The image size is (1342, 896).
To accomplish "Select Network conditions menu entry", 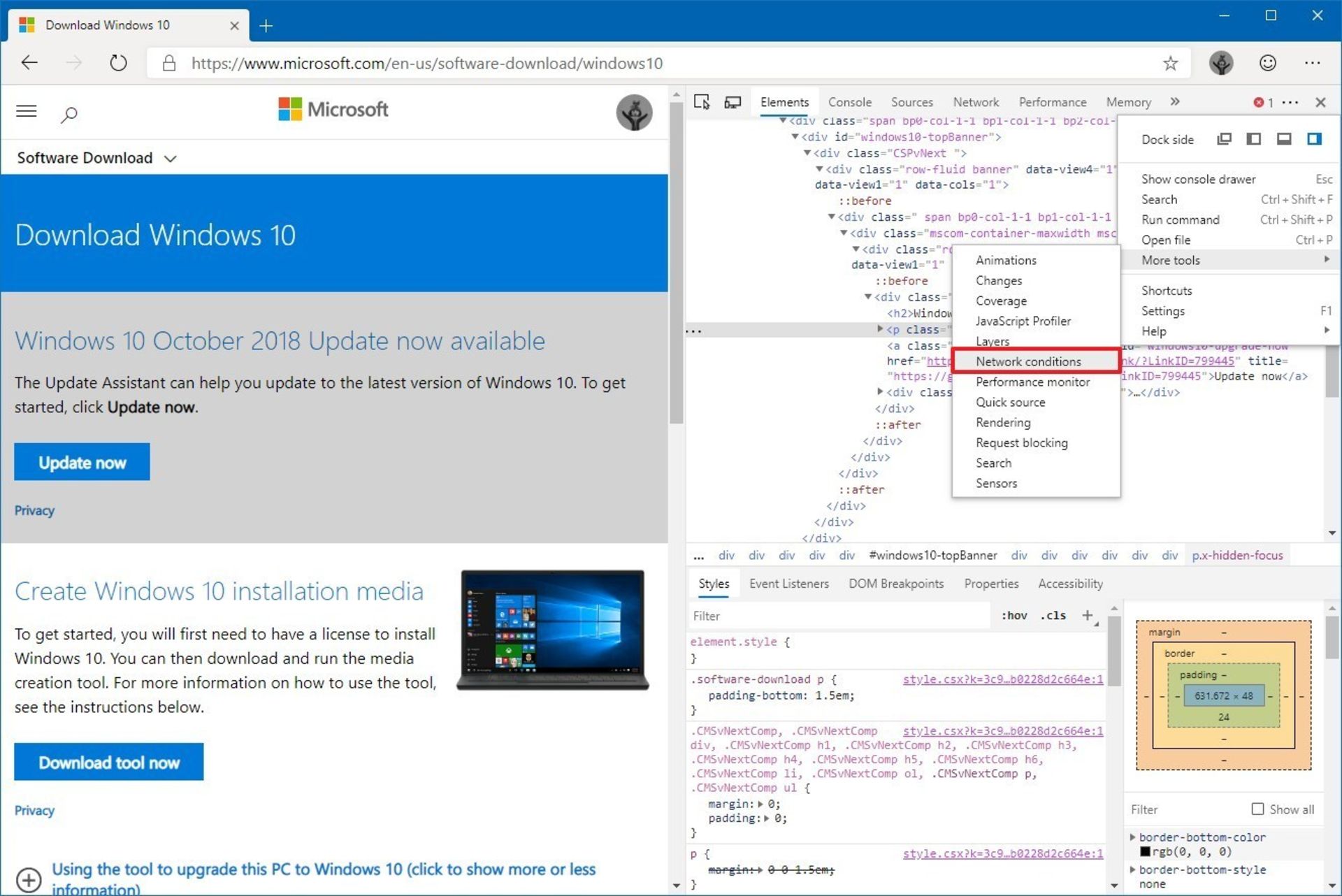I will coord(1028,361).
